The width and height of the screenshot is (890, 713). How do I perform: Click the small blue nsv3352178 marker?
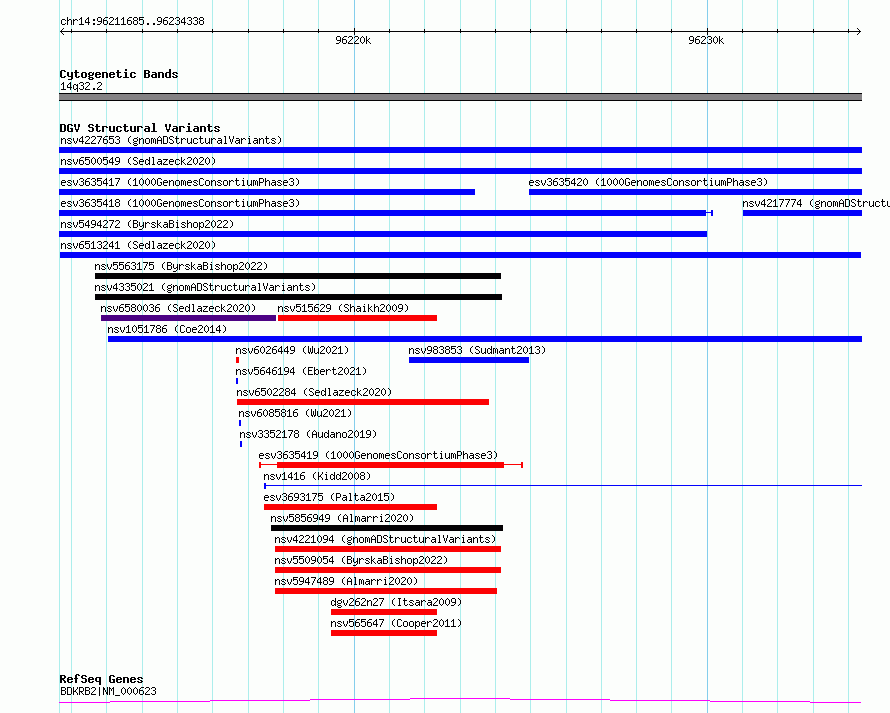click(241, 444)
